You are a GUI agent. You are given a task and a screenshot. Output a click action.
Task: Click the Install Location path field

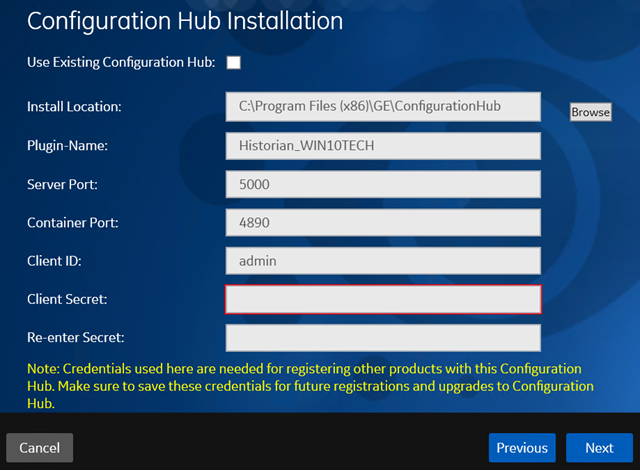tap(383, 107)
